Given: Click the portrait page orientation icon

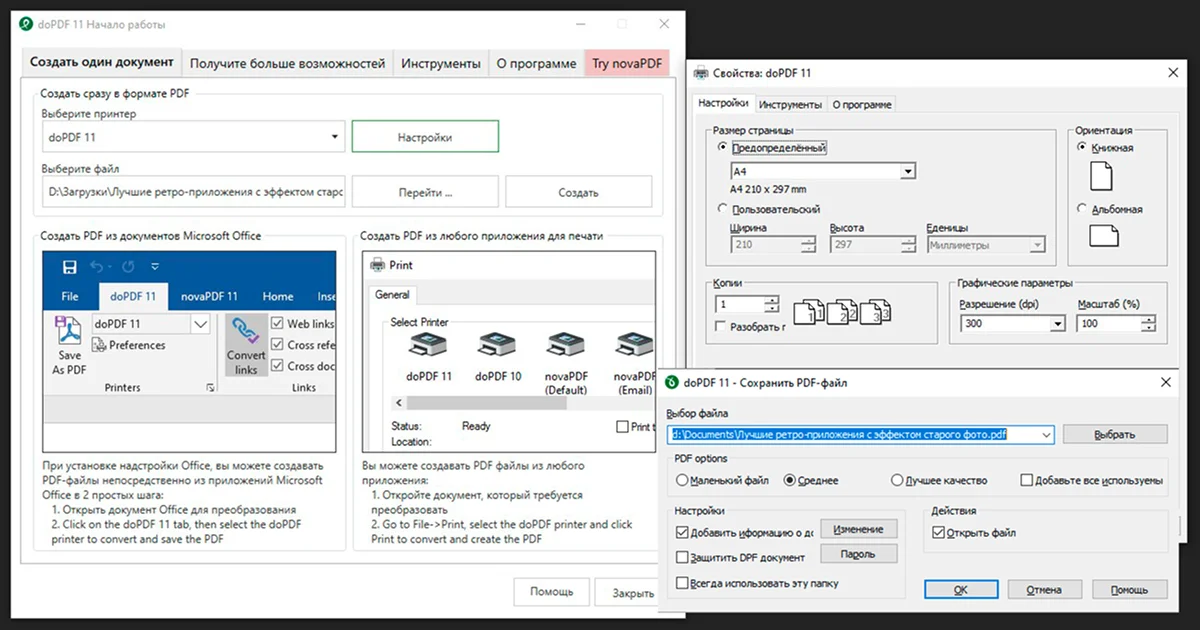Looking at the screenshot, I should [1100, 177].
